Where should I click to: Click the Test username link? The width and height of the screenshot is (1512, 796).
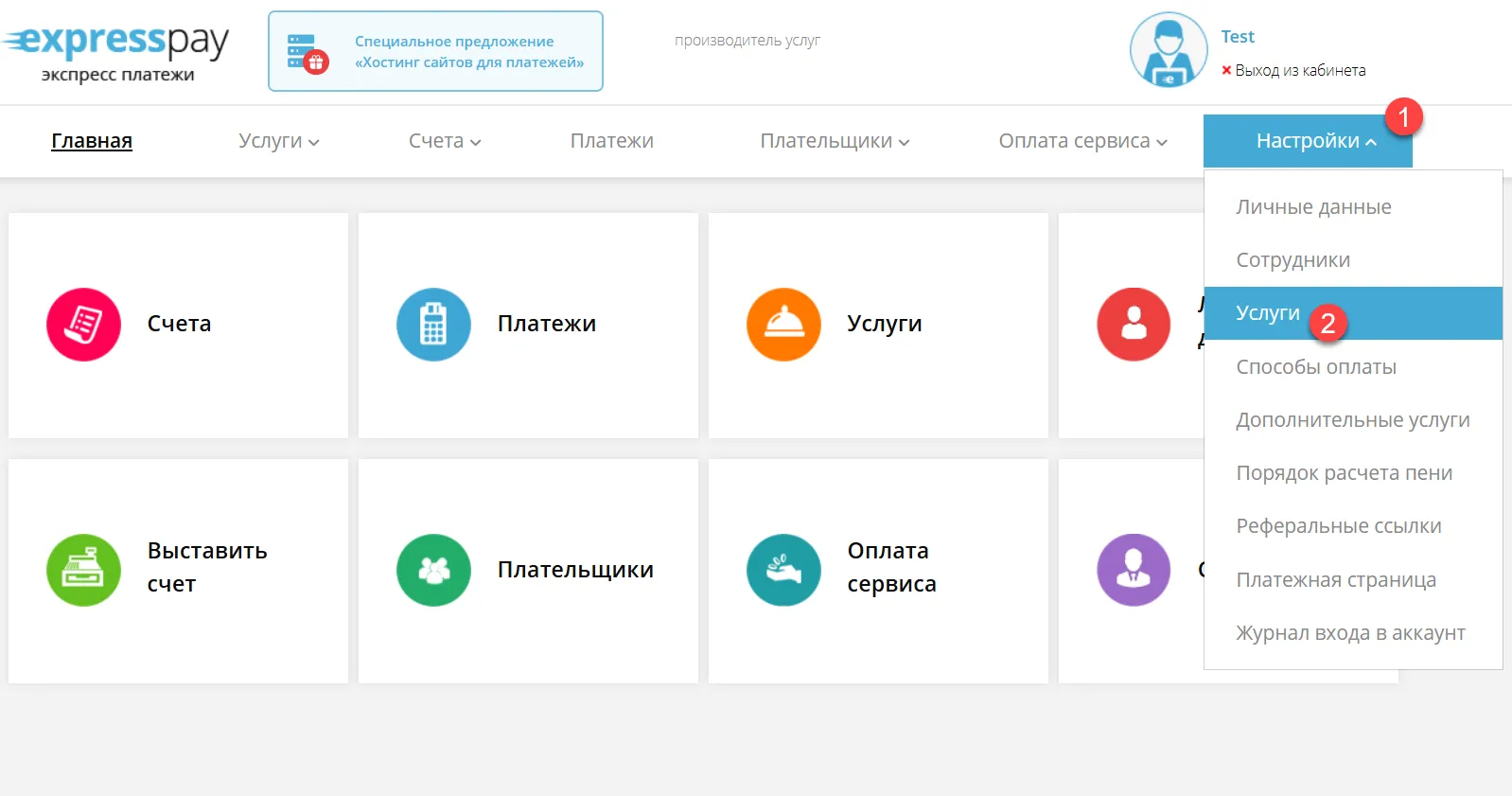[1238, 37]
